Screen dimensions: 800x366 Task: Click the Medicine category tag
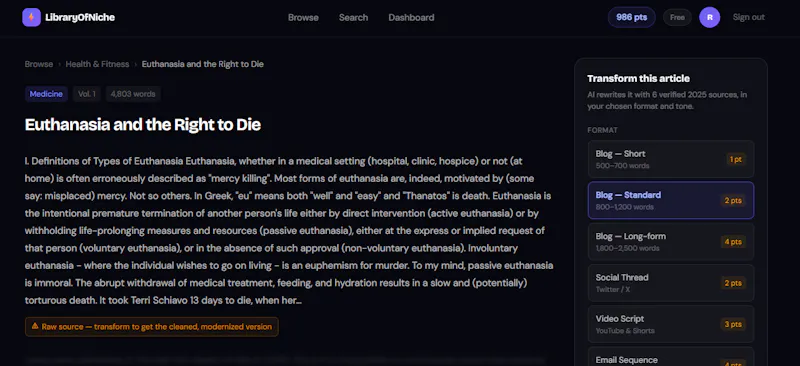46,94
